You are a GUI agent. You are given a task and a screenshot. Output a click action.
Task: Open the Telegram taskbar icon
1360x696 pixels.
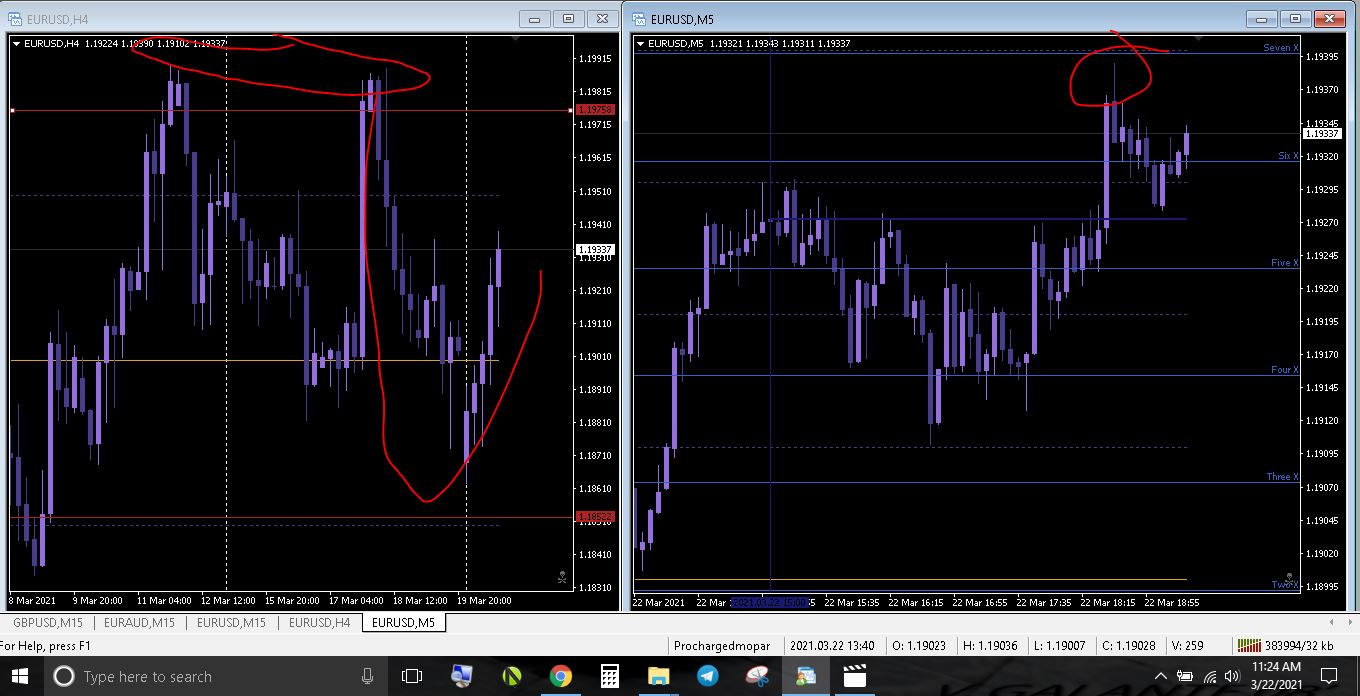[707, 677]
